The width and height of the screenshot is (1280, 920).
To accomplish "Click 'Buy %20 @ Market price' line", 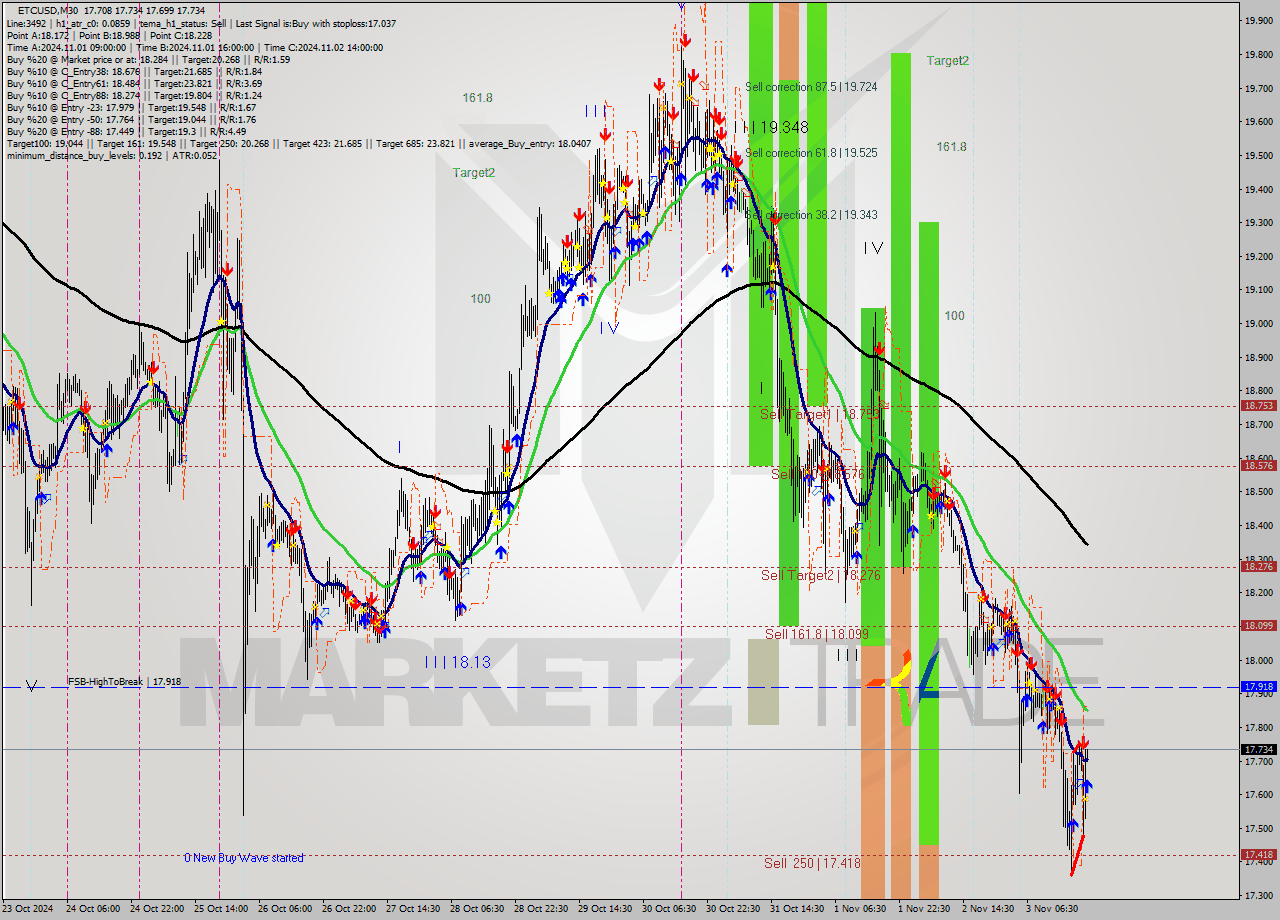I will 148,59.
